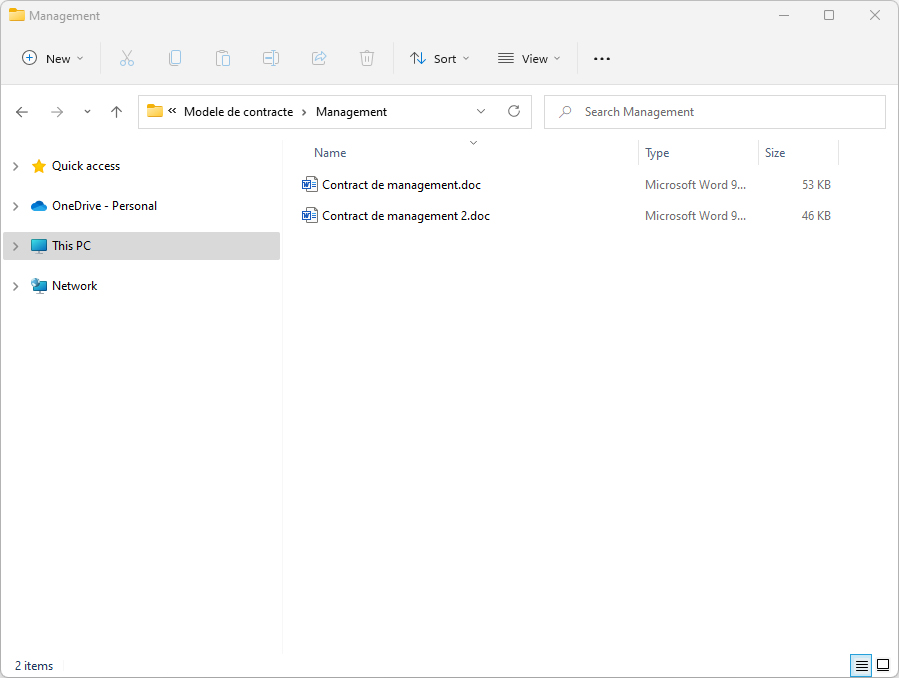Click the Copy icon in toolbar

(175, 58)
